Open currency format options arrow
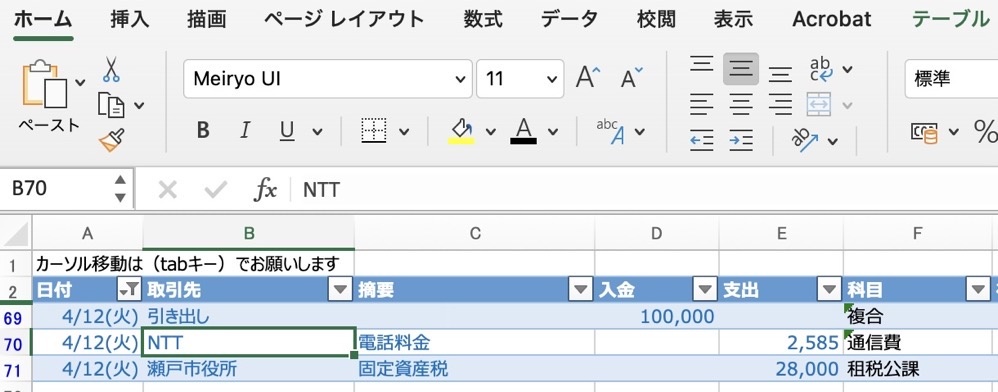Image resolution: width=998 pixels, height=392 pixels. tap(953, 132)
